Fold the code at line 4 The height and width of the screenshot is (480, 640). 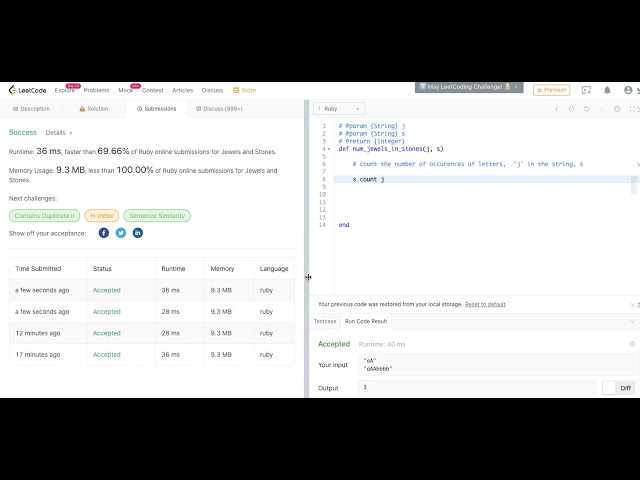[x=329, y=149]
